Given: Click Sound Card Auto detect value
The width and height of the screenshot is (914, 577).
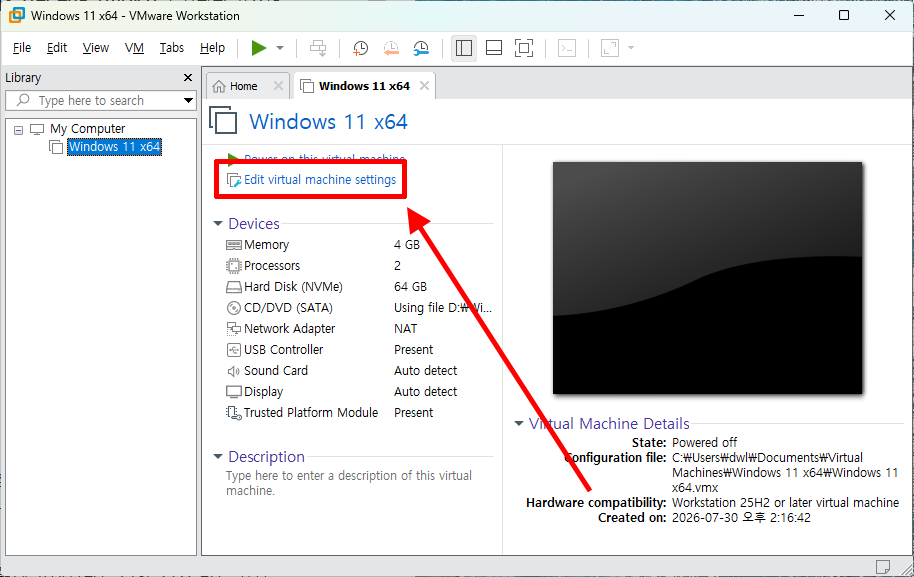Looking at the screenshot, I should [x=426, y=371].
